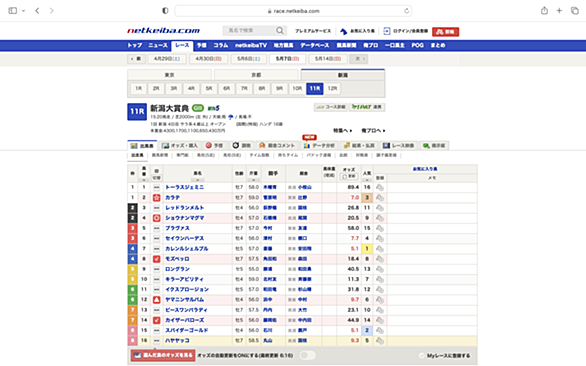Switch to オッズ・購入 tab
This screenshot has width=586, height=366.
click(x=180, y=145)
